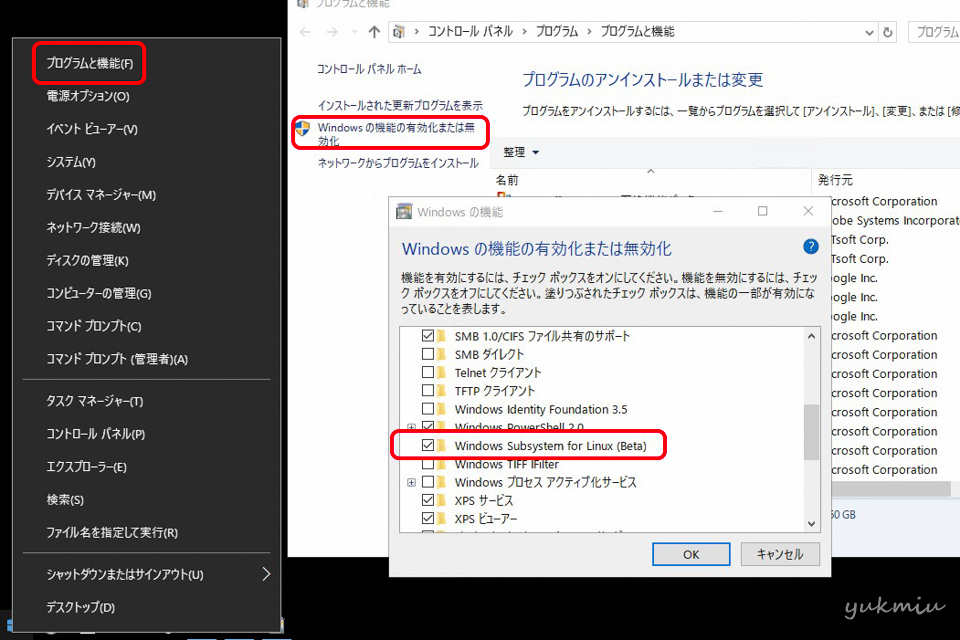The image size is (960, 640).
Task: Expand シャットダウンまたはサインアウト submenu arrow
Action: pos(266,574)
